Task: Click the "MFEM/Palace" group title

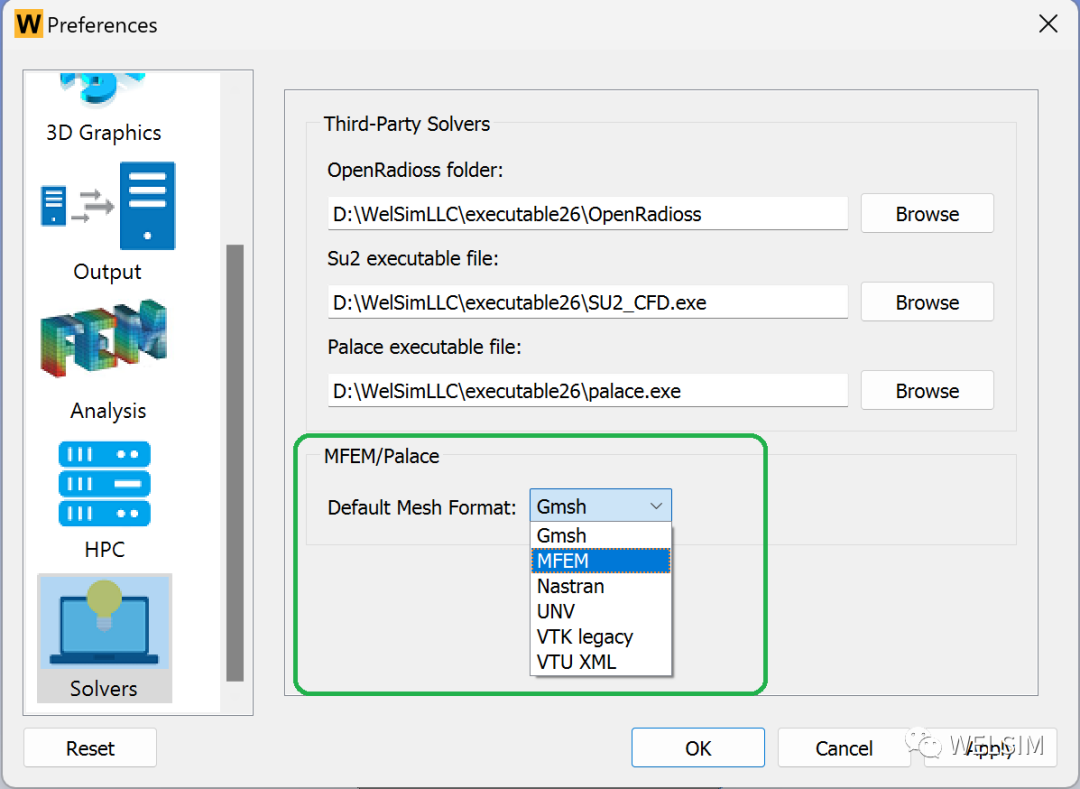Action: click(382, 456)
